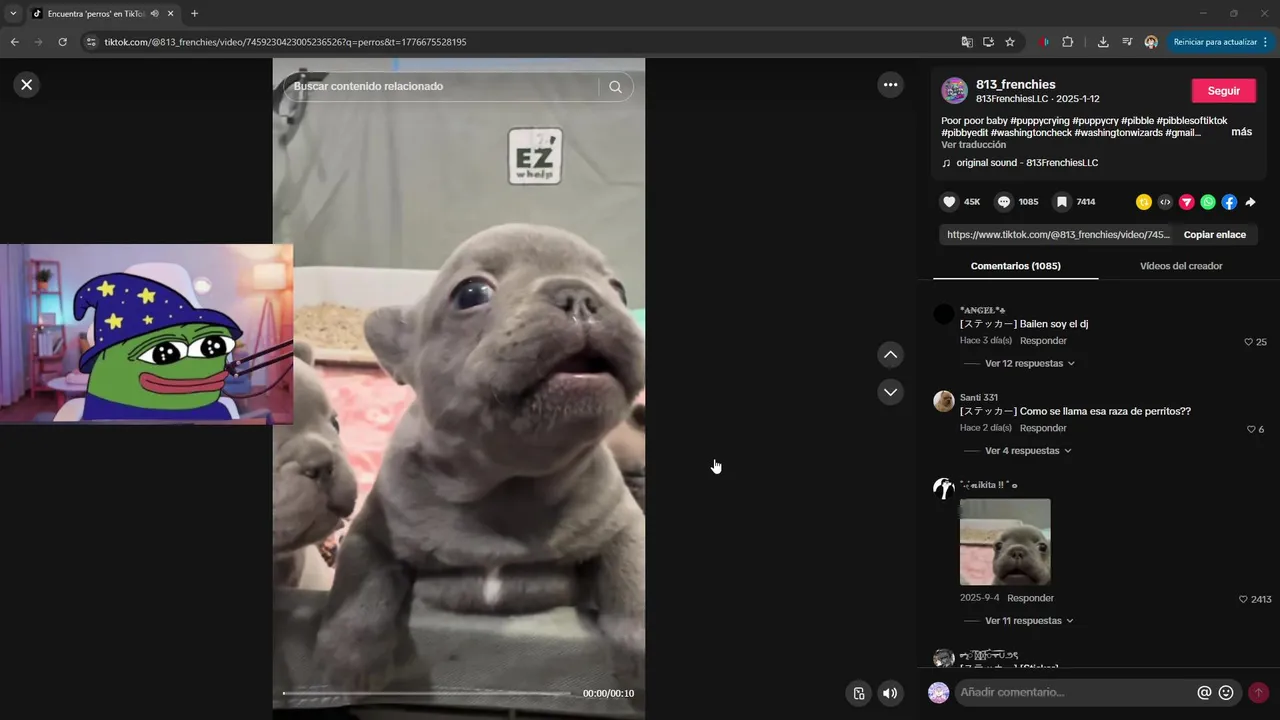The height and width of the screenshot is (720, 1280).
Task: Open Santi 331's profile avatar
Action: click(944, 401)
